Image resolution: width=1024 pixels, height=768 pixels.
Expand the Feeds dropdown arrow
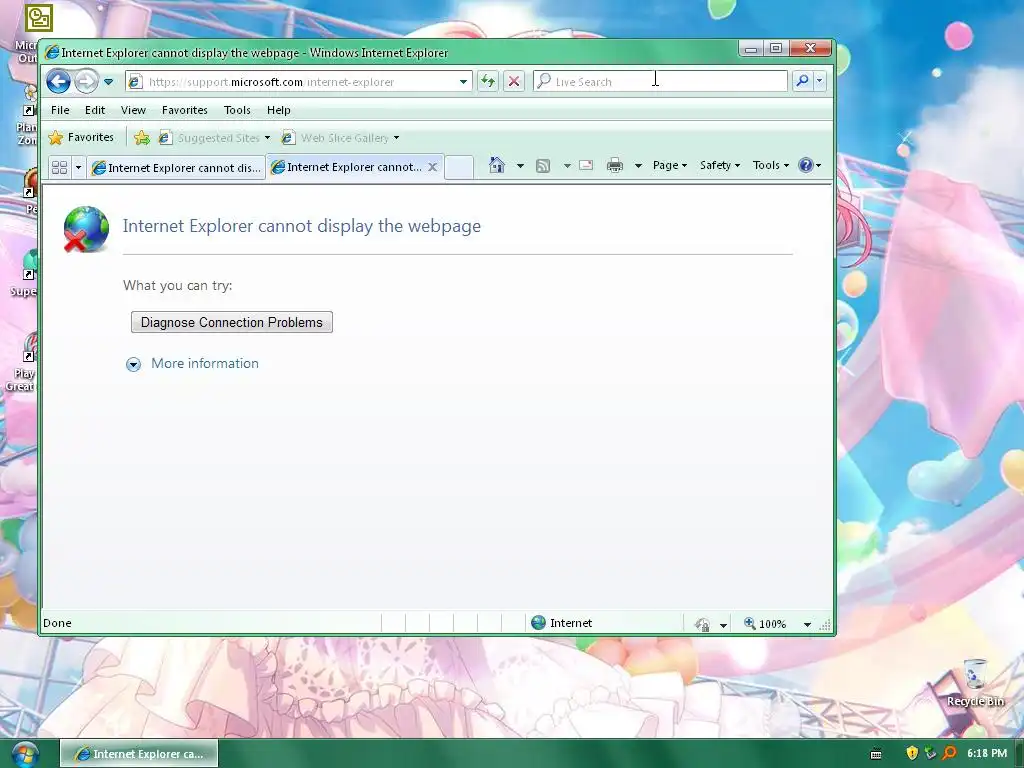click(x=567, y=166)
